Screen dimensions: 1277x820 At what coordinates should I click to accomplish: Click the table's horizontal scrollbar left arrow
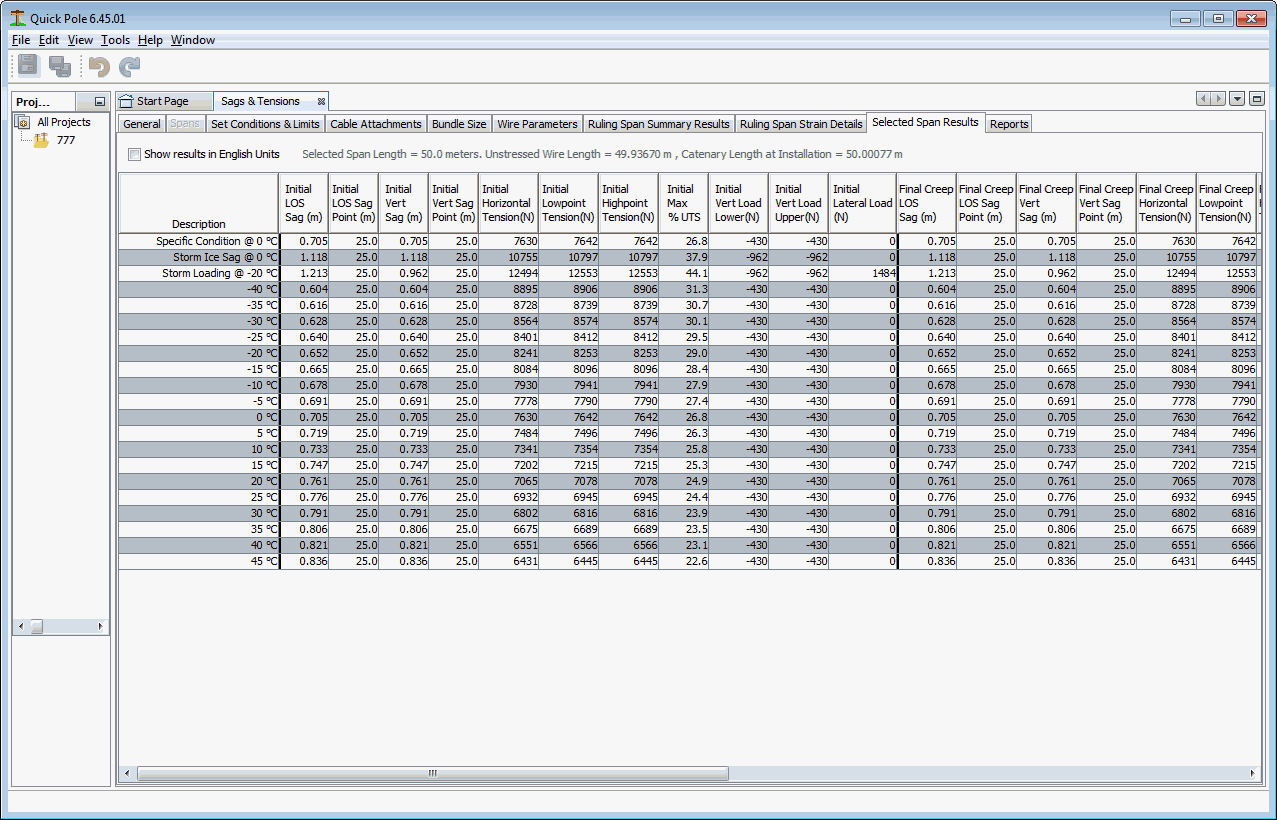pos(127,773)
